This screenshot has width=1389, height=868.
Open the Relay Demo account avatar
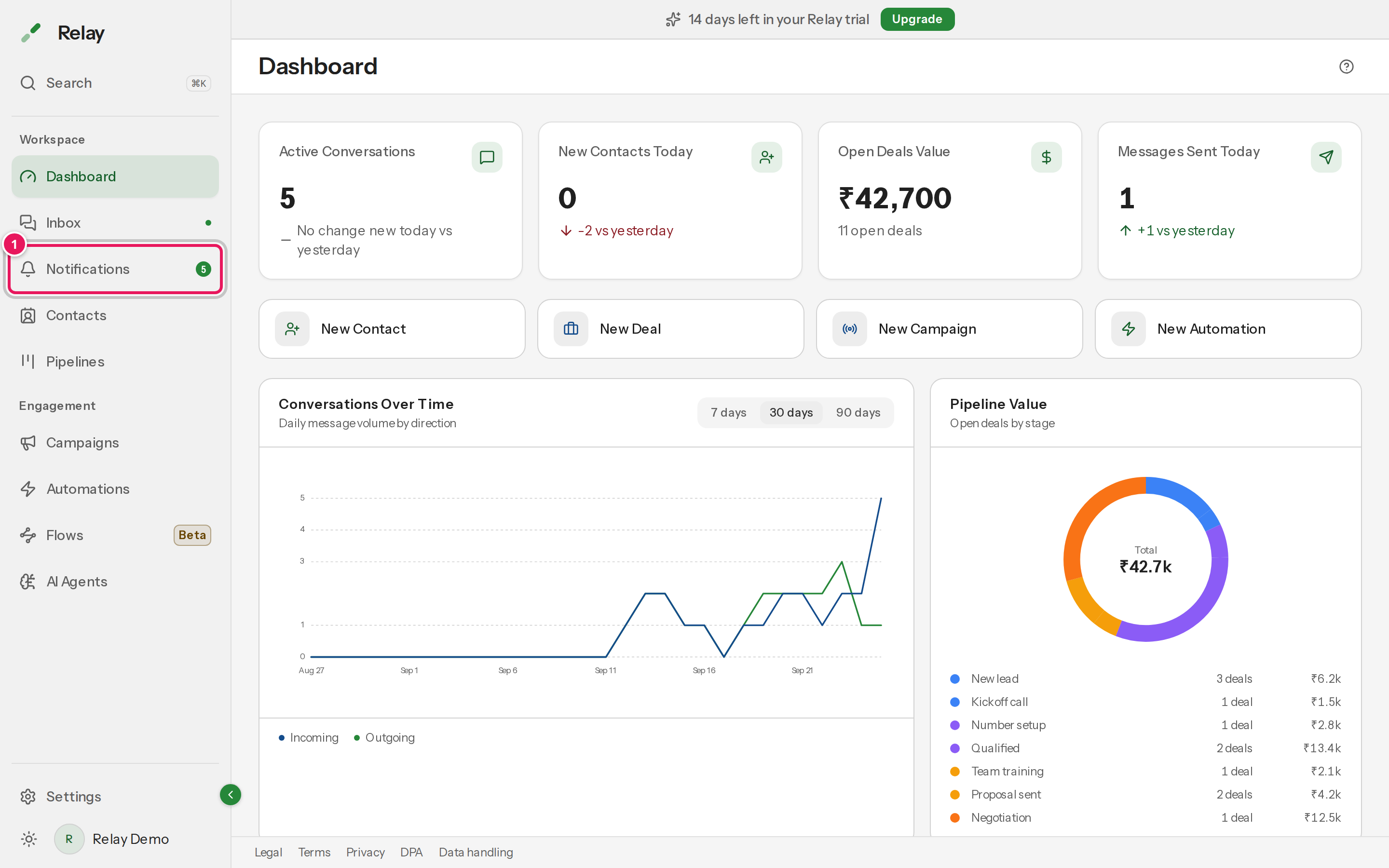point(69,839)
